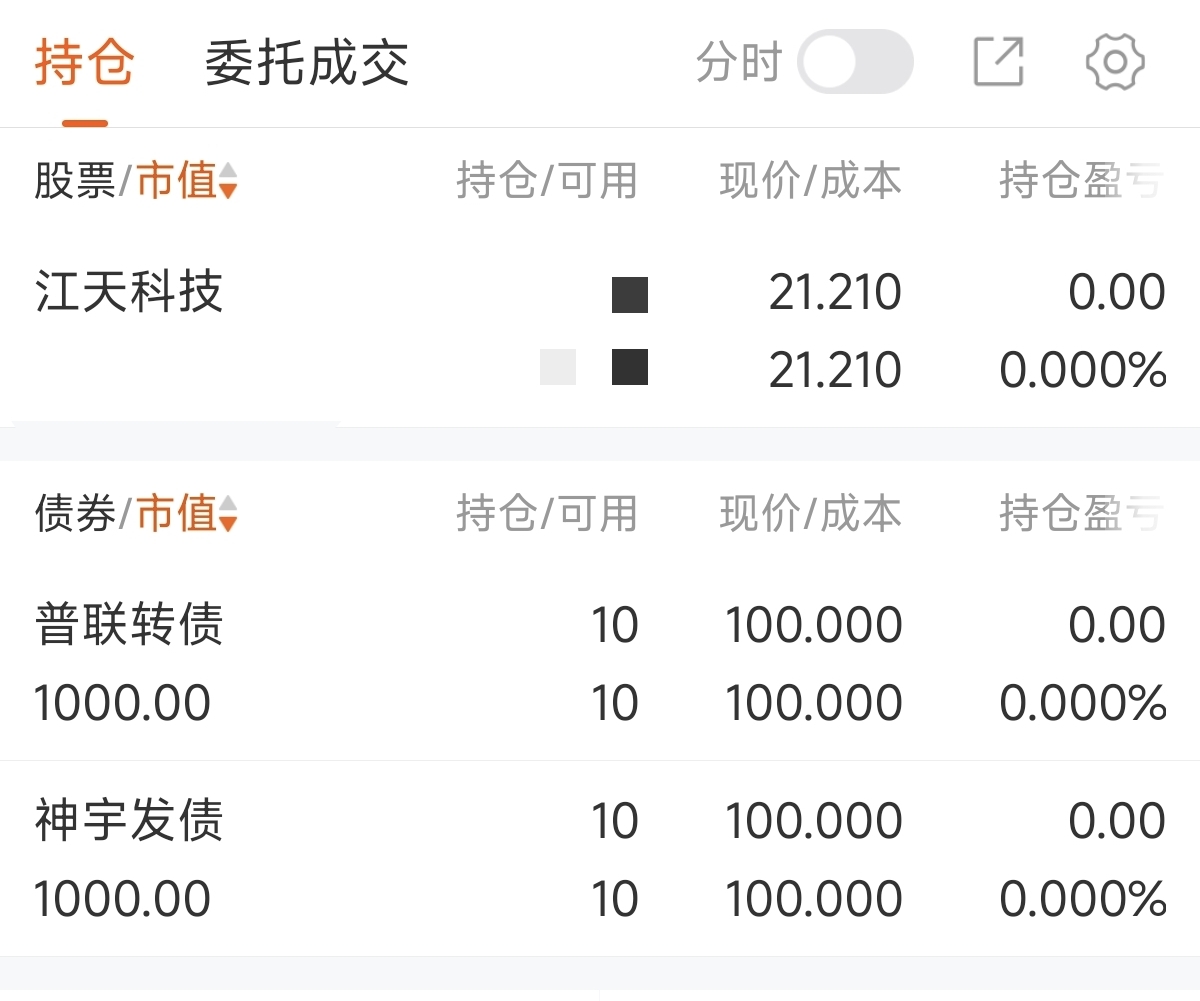Click bond section 持仓盈亏 column header
This screenshot has width=1200, height=1001.
coord(1082,514)
